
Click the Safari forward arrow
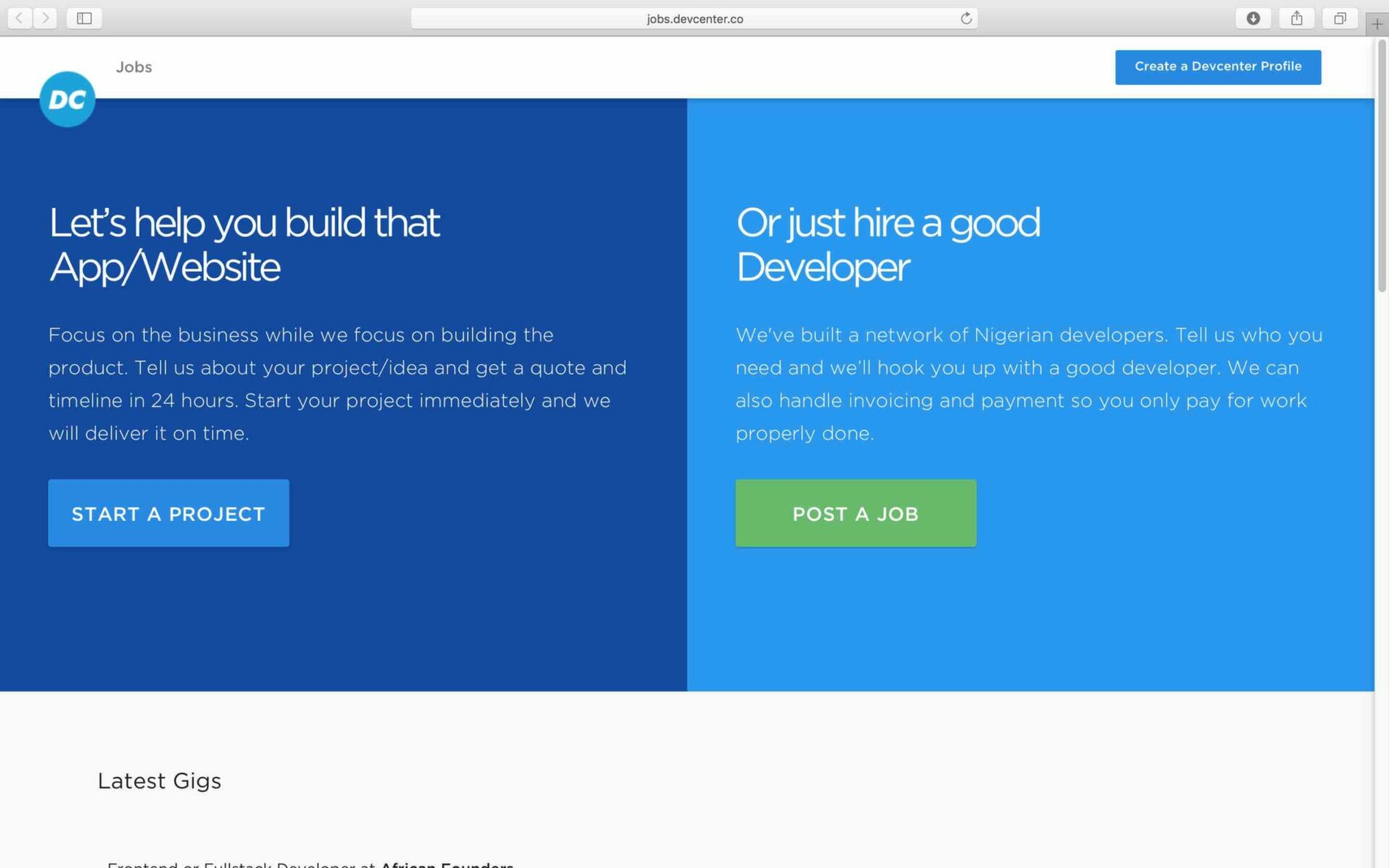click(45, 18)
